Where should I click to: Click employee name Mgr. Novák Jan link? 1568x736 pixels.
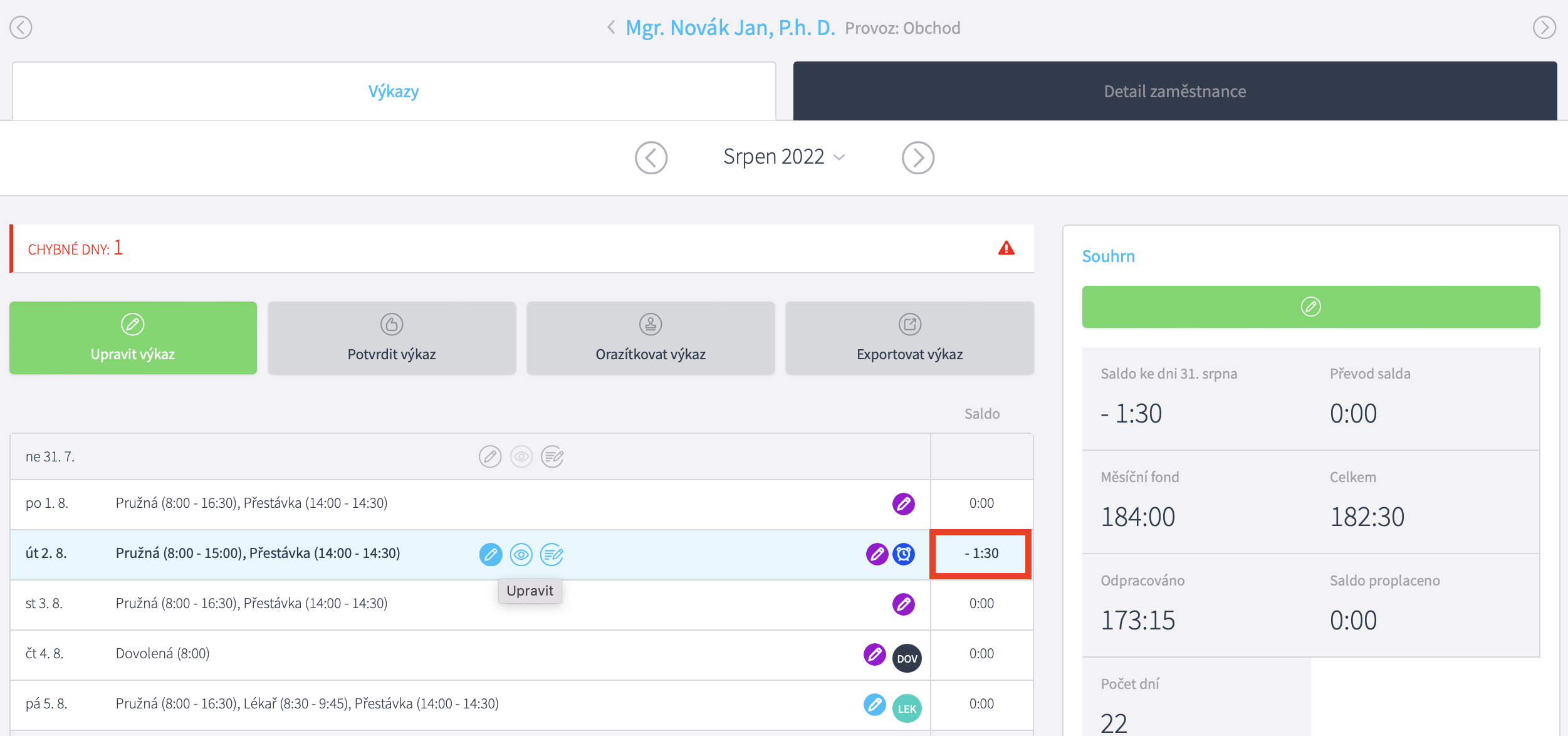730,28
